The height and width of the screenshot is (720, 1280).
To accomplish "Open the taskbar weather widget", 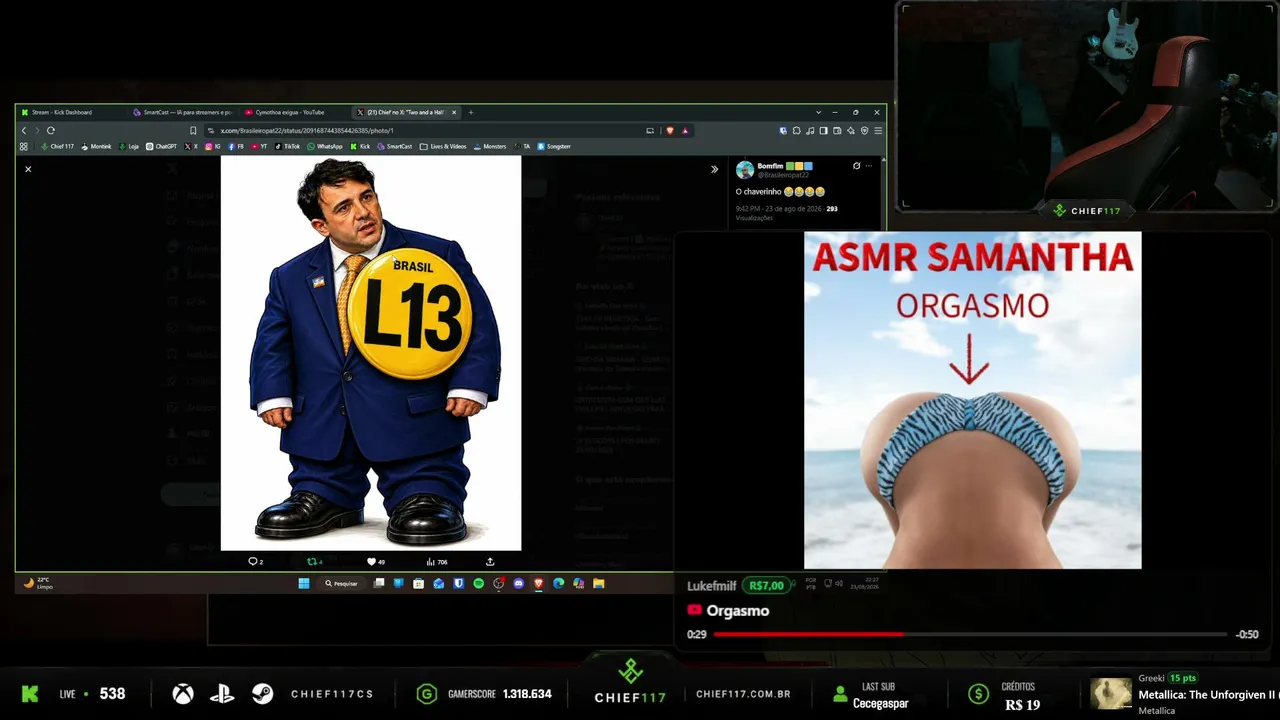I will 38,583.
